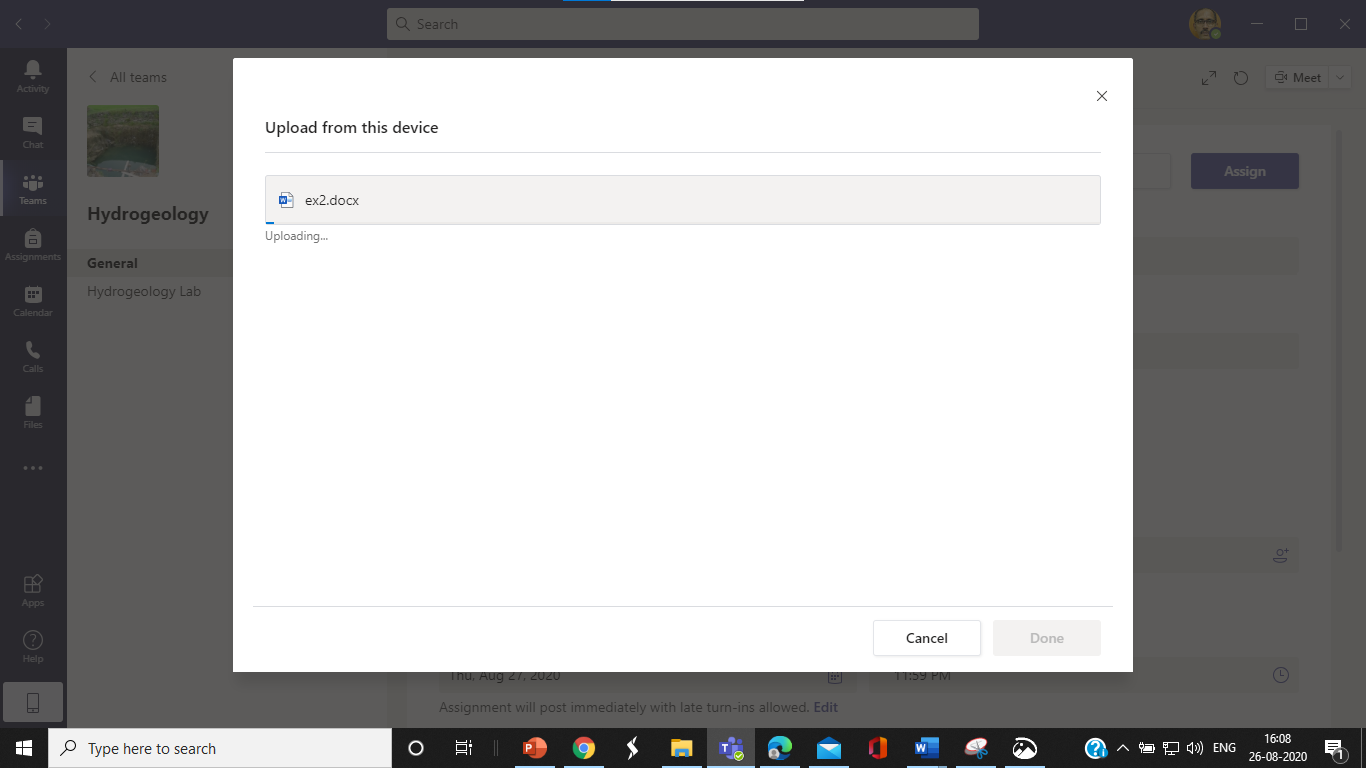
Task: Start a meeting with the Meet button
Action: 1297,77
